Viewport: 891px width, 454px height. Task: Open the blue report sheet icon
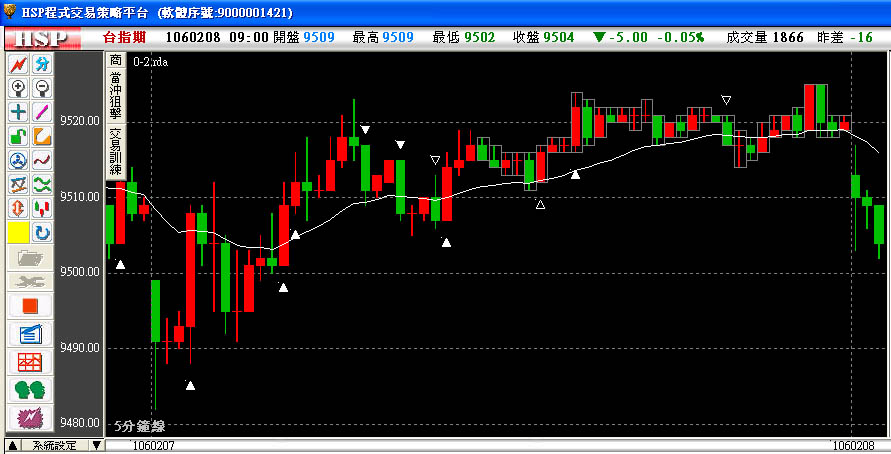(30, 334)
